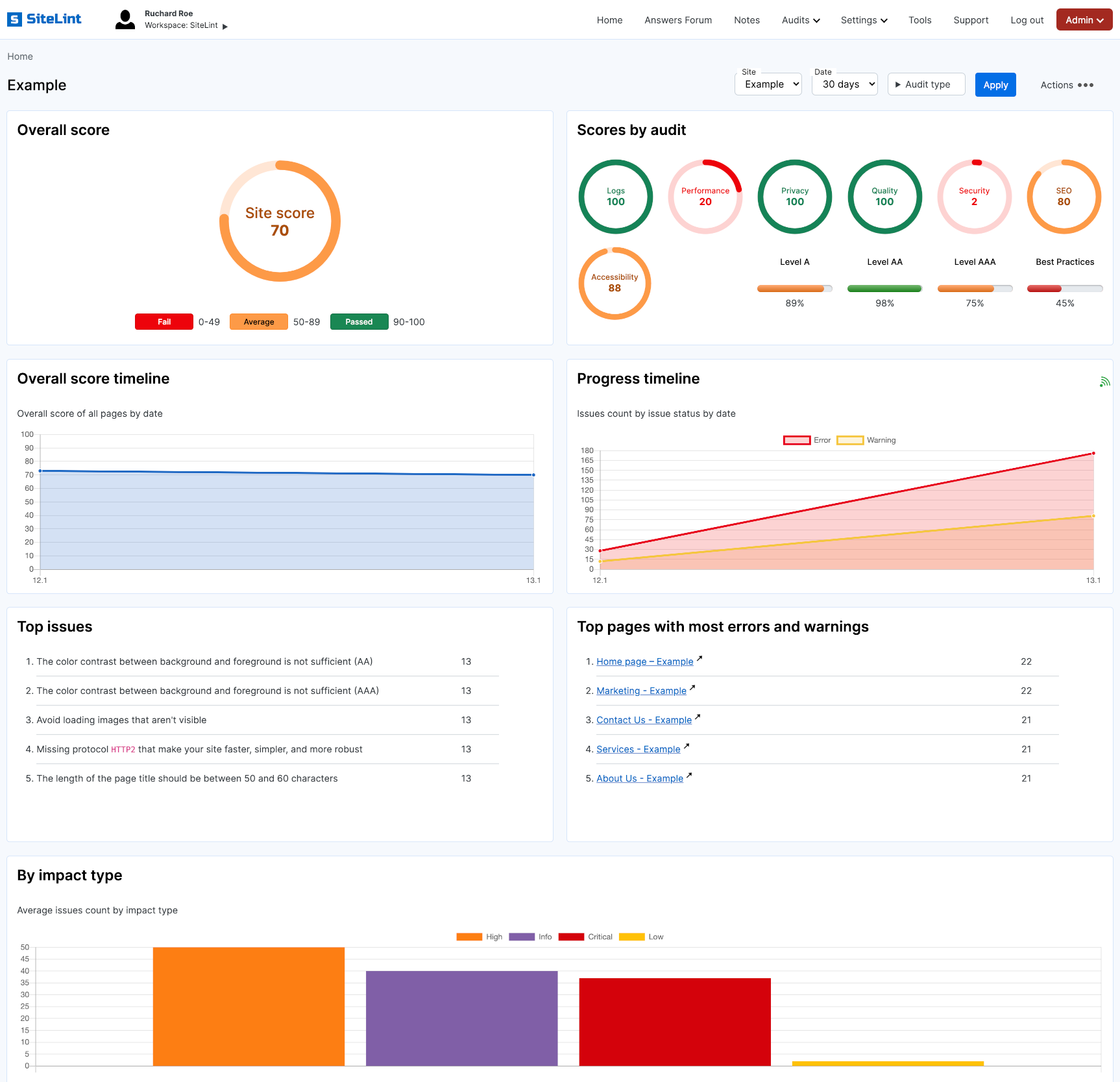1120x1082 pixels.
Task: Open the Contact Us - Example link
Action: point(644,720)
